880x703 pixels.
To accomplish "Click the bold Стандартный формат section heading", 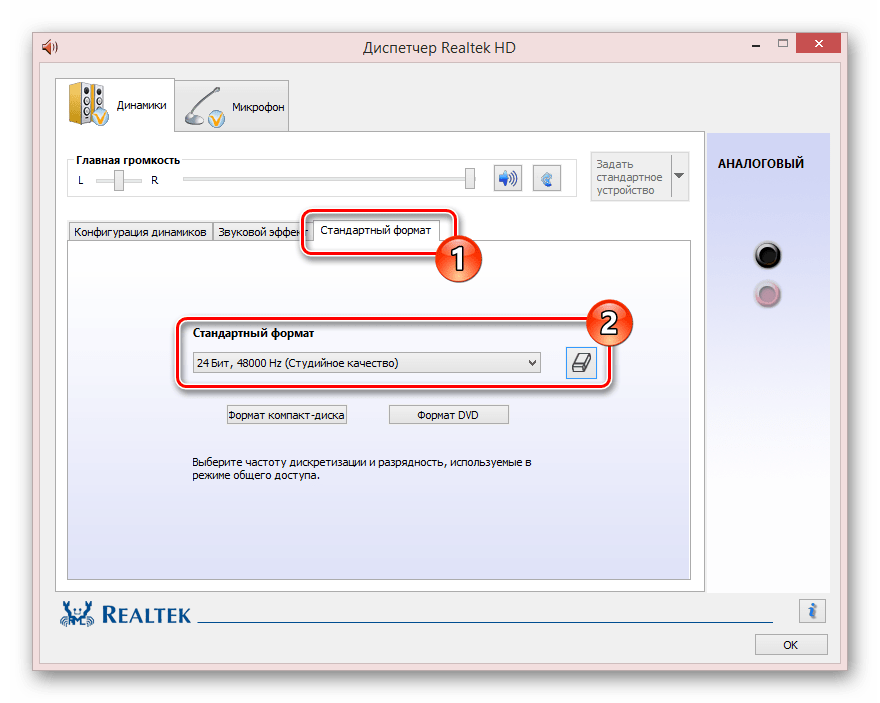I will coord(253,333).
